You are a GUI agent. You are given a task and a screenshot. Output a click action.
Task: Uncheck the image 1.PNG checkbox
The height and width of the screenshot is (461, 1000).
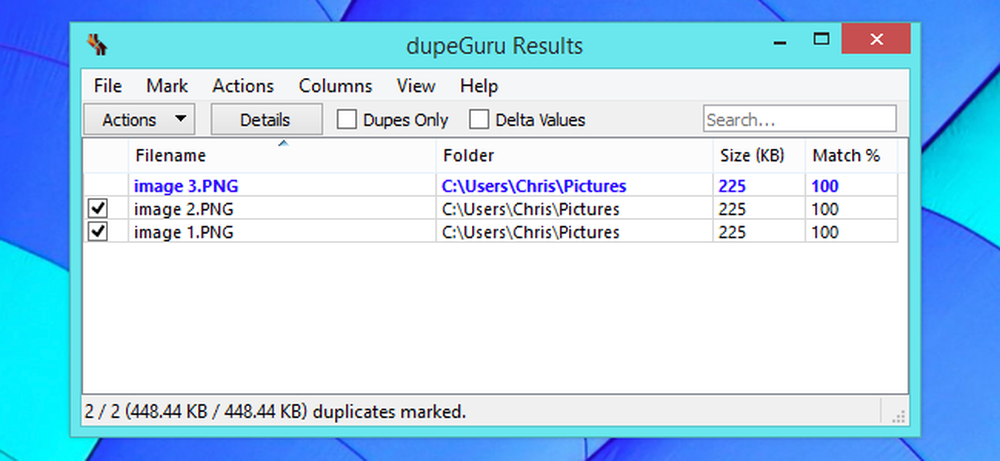click(98, 231)
